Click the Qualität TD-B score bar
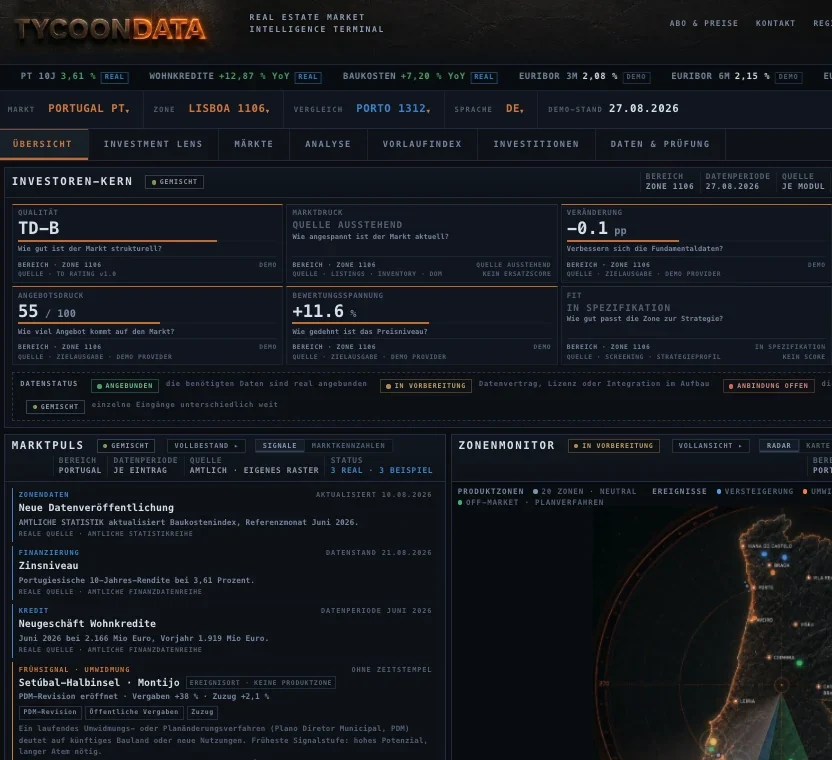 tap(117, 240)
